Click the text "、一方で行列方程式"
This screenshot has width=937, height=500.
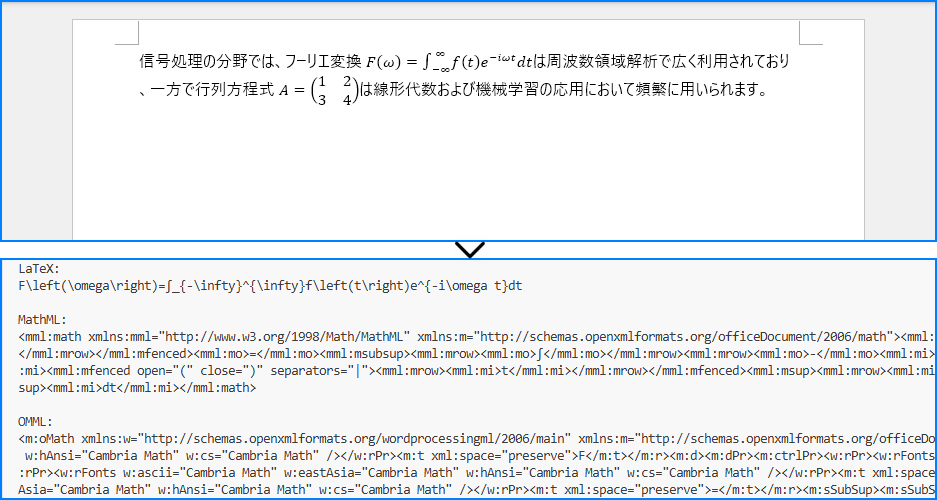[206, 91]
